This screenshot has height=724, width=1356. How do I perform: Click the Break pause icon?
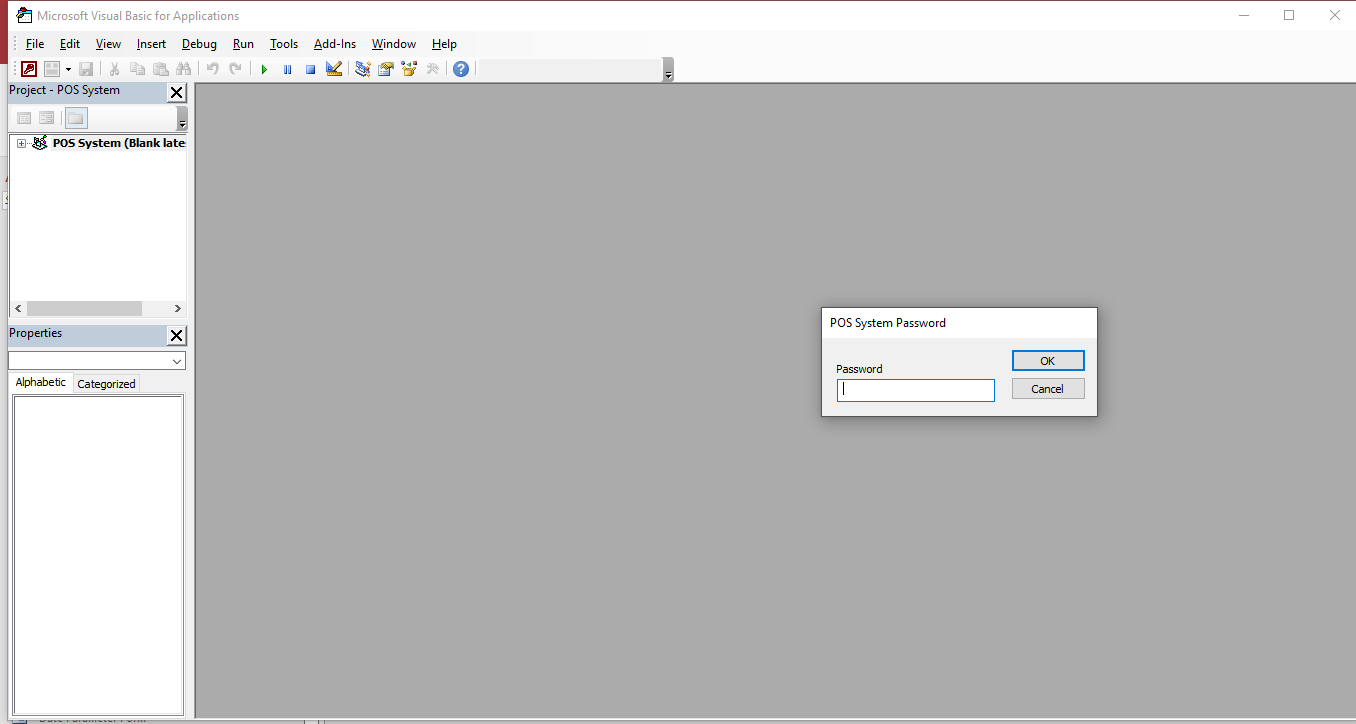click(x=287, y=69)
